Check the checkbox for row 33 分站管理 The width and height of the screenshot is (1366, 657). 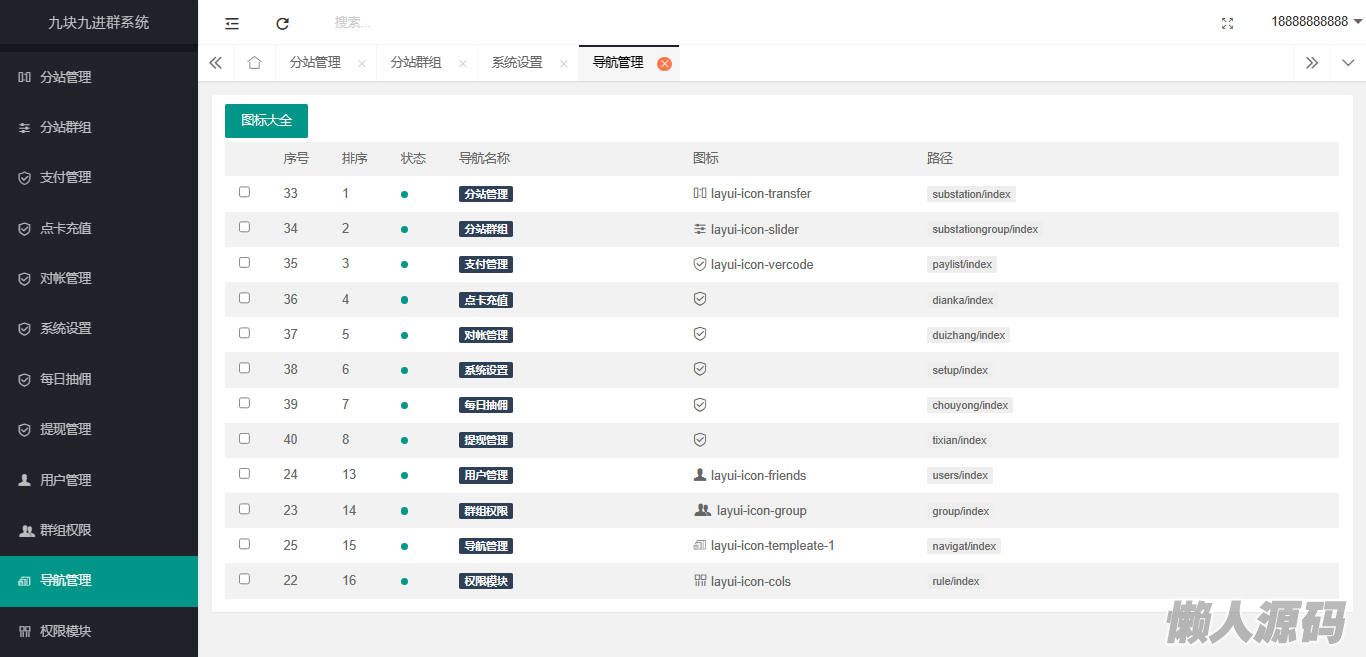[244, 192]
